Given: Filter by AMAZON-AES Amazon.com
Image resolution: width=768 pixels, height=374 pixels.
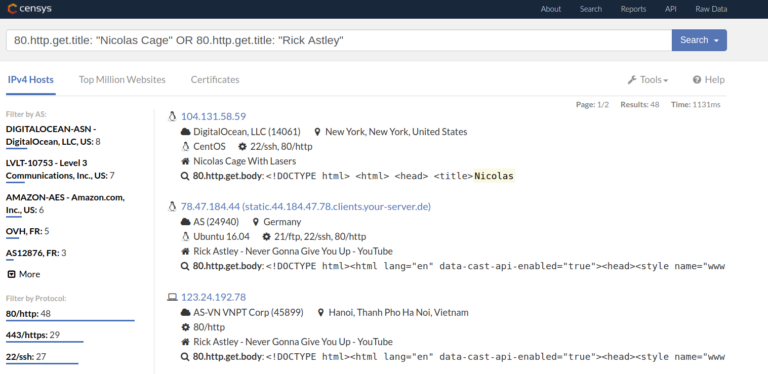Looking at the screenshot, I should coord(65,203).
